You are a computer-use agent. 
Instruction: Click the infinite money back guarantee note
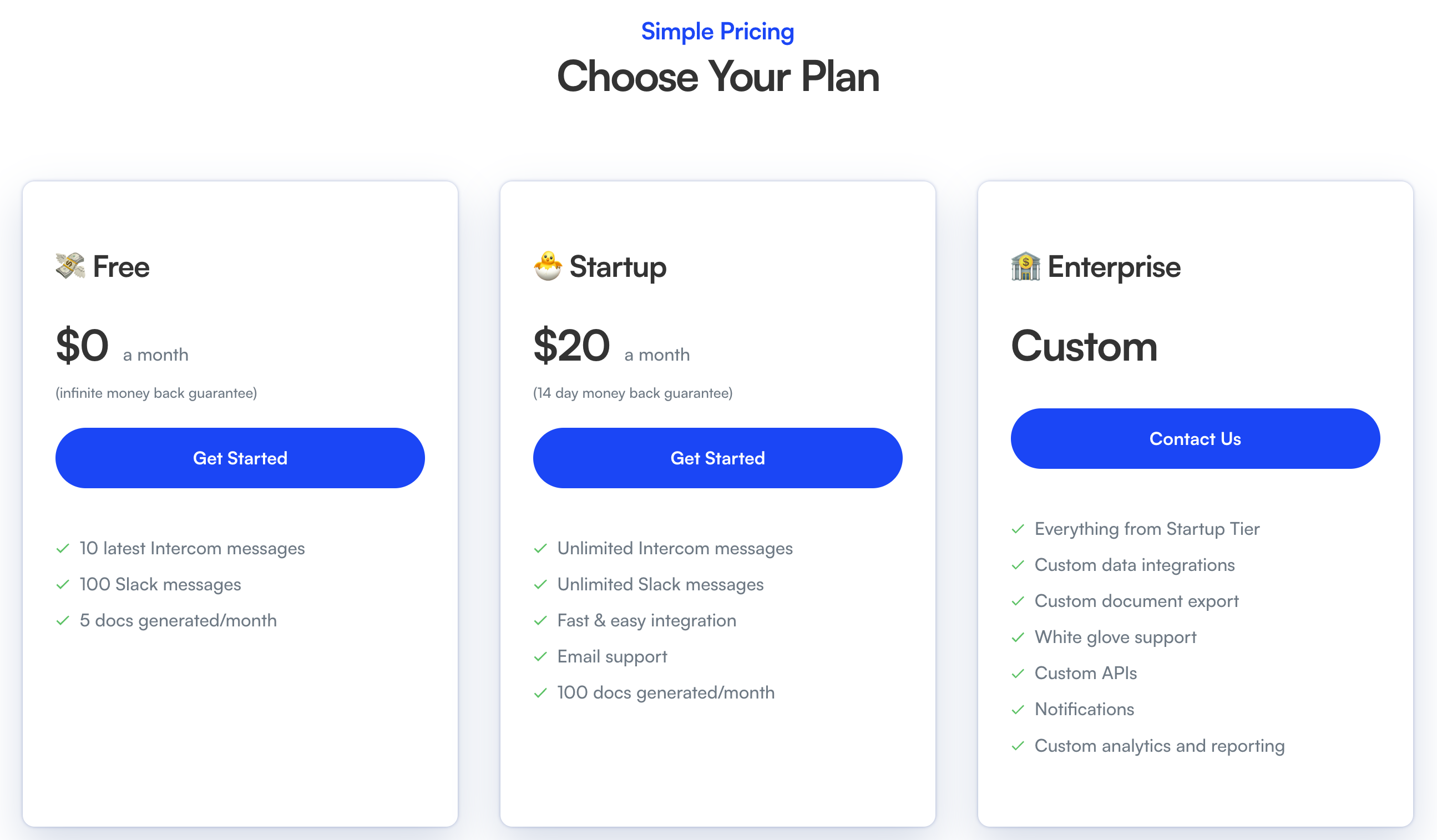[x=156, y=393]
